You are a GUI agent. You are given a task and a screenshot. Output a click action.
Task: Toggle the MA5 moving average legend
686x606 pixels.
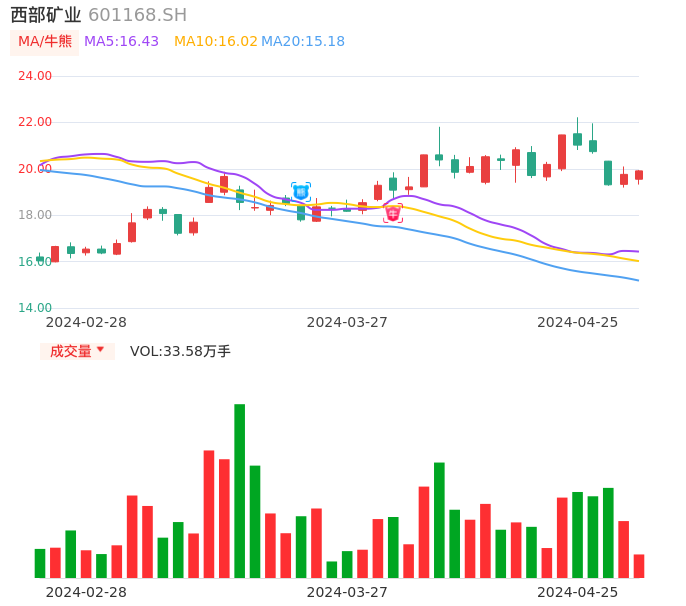pos(121,42)
